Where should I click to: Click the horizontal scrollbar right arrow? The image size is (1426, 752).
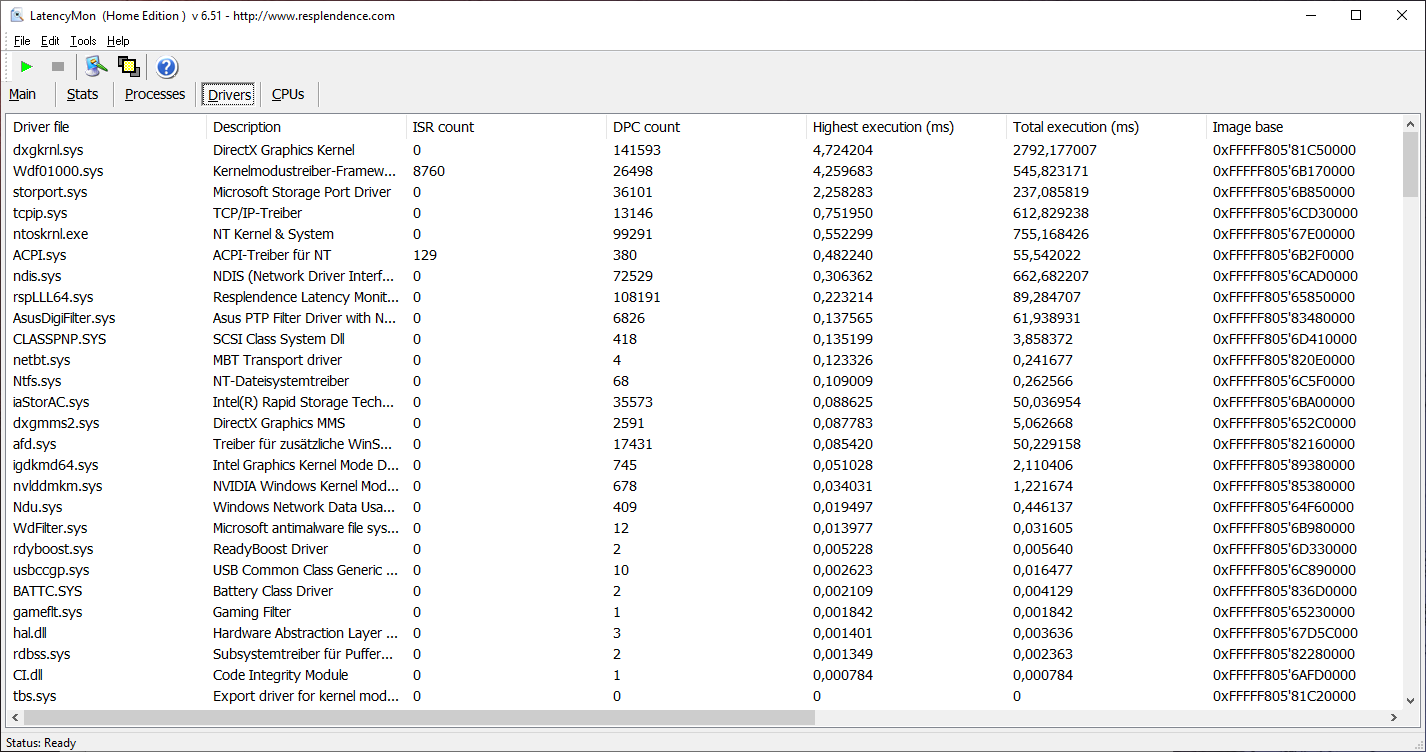[x=1394, y=718]
